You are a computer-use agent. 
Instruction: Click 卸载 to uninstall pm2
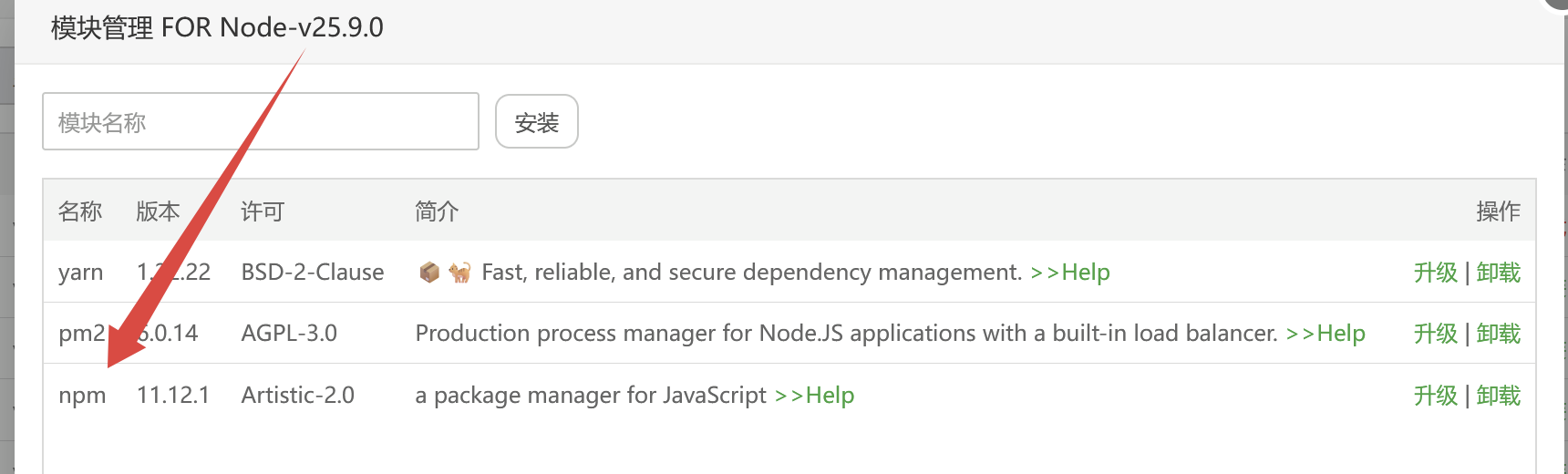[1499, 333]
